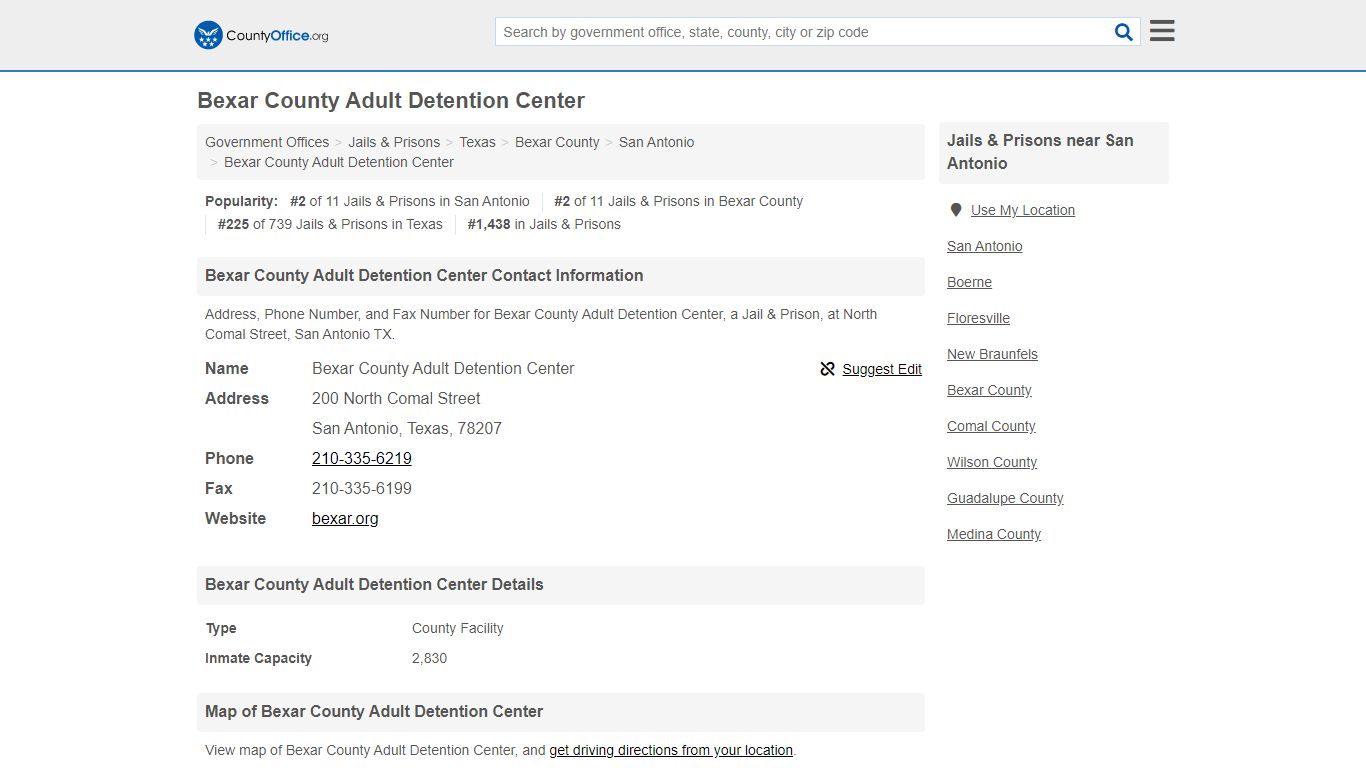
Task: Open Medina County sidebar link
Action: pyautogui.click(x=994, y=534)
